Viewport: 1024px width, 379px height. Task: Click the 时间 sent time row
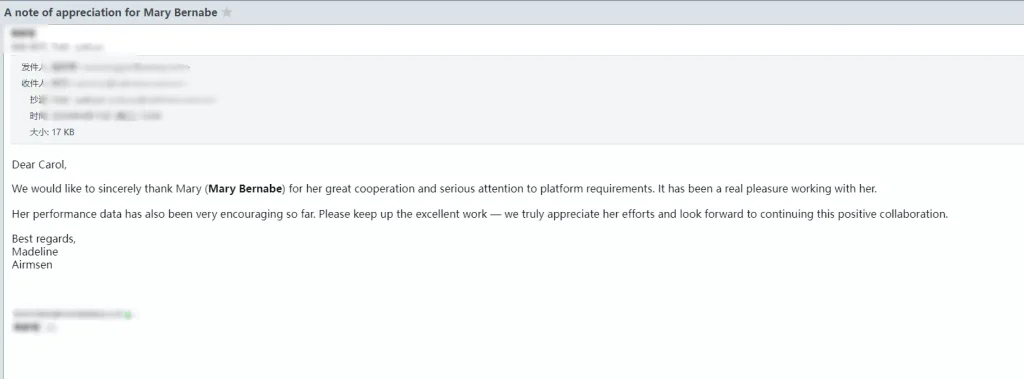point(95,116)
